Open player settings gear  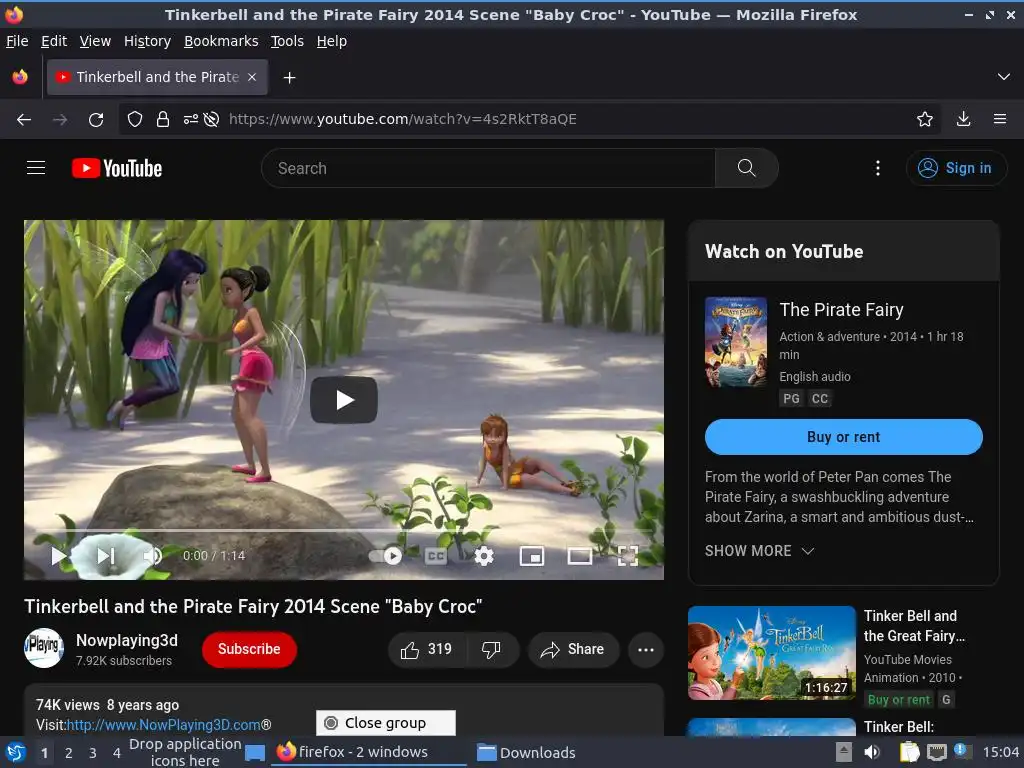click(x=484, y=556)
